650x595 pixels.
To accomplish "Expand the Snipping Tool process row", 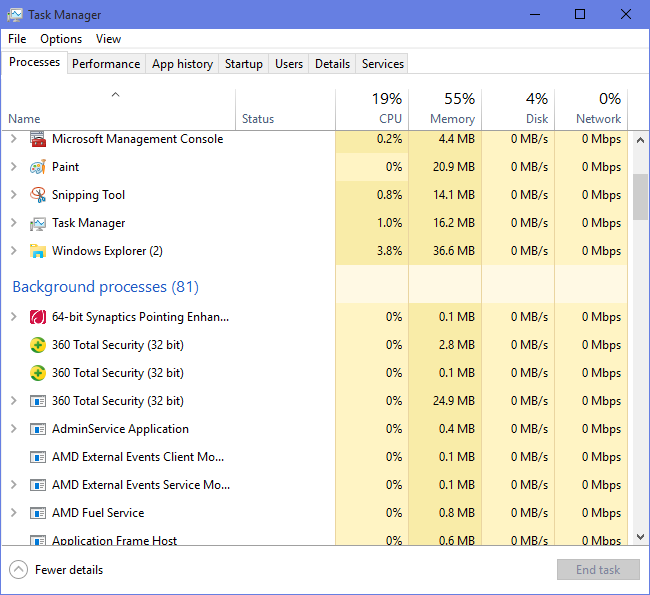I will (x=13, y=195).
